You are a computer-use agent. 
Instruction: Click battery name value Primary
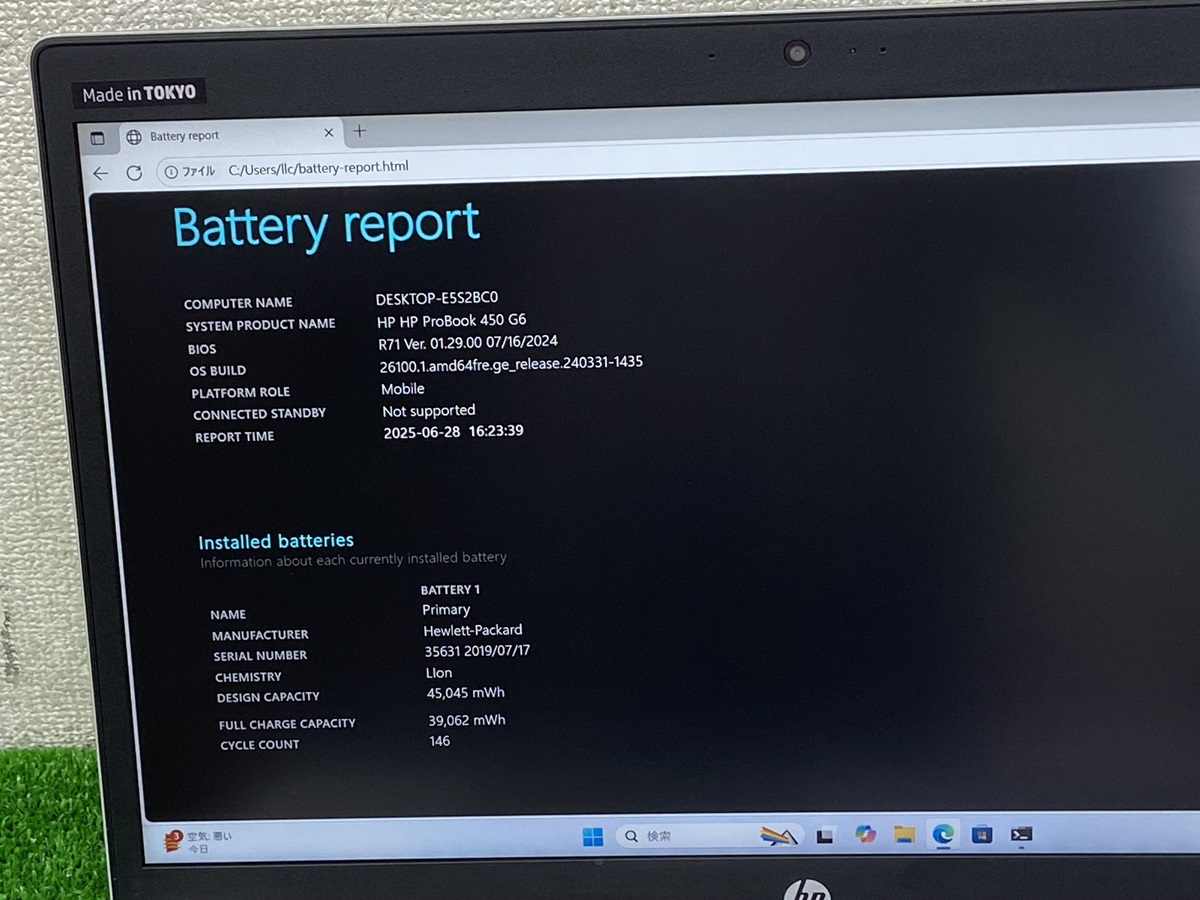(446, 610)
